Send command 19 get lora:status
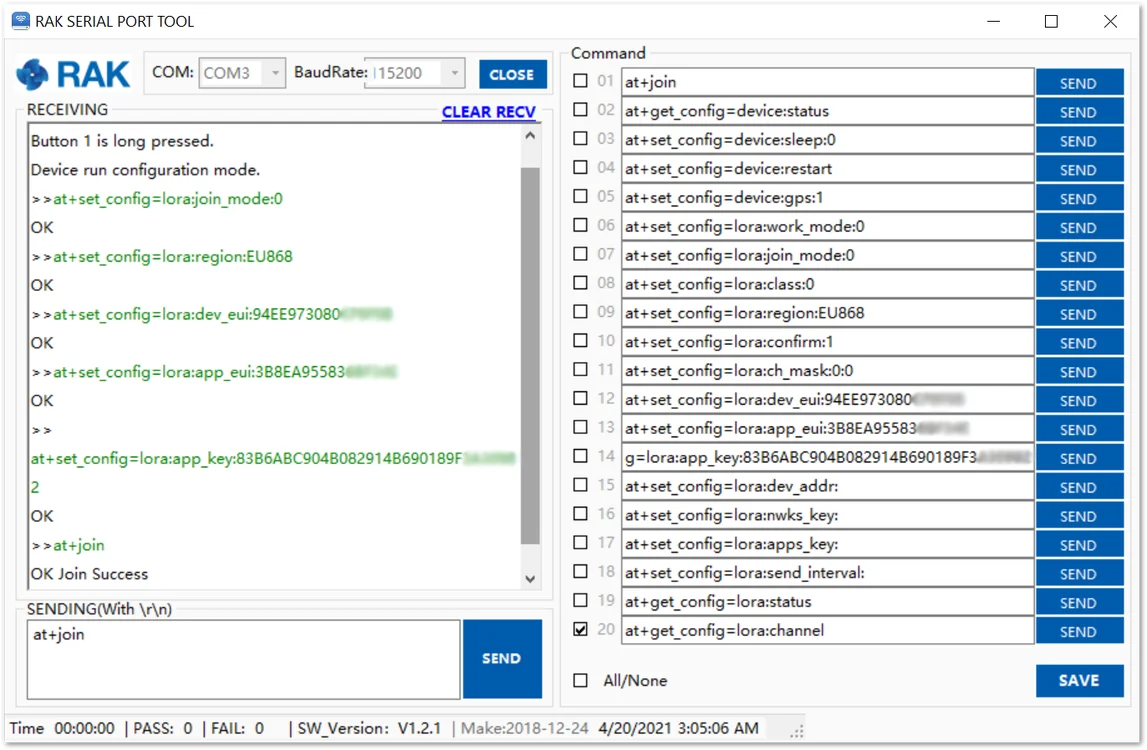This screenshot has height=750, width=1147. click(1079, 602)
